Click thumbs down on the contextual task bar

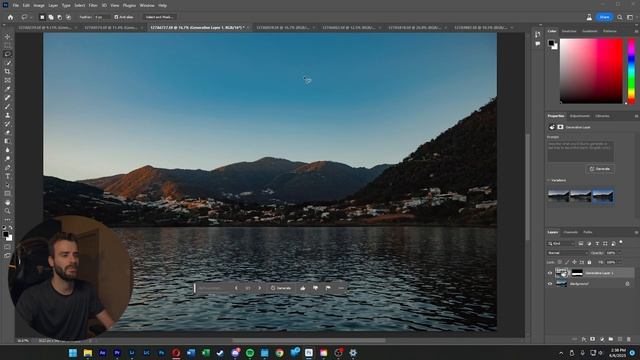[315, 288]
